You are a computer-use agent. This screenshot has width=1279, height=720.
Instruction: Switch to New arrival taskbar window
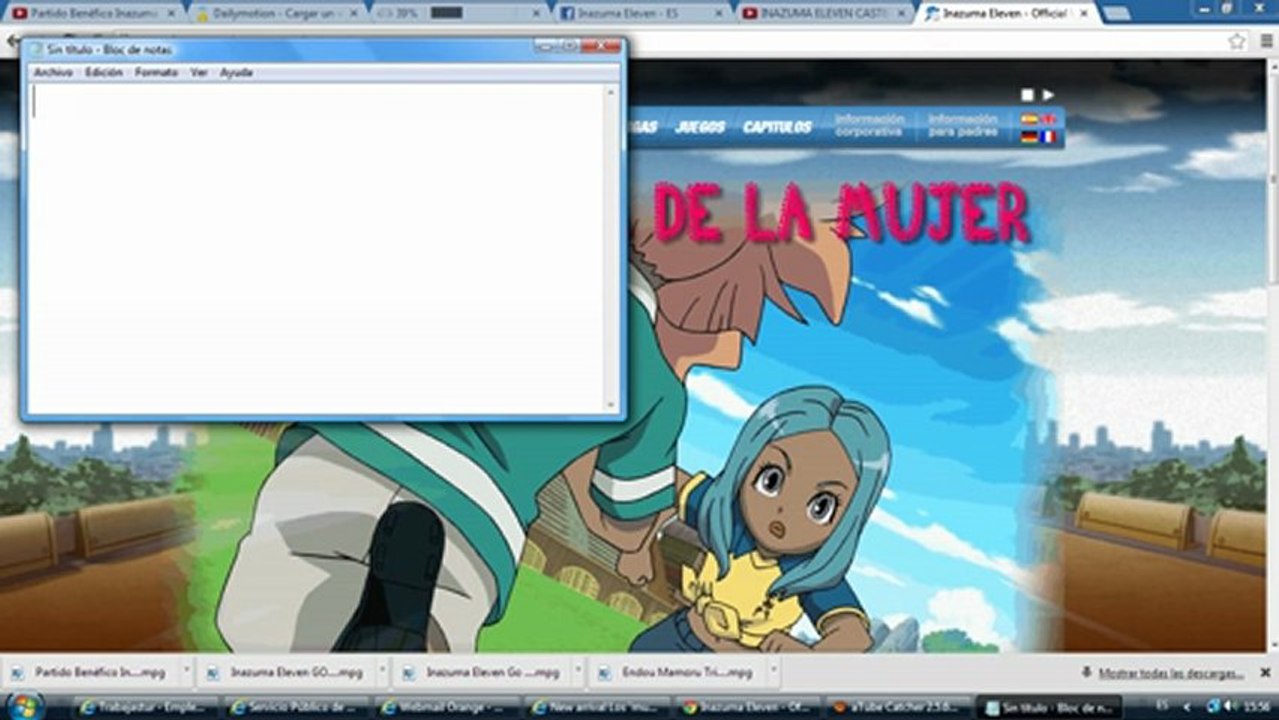click(x=597, y=707)
